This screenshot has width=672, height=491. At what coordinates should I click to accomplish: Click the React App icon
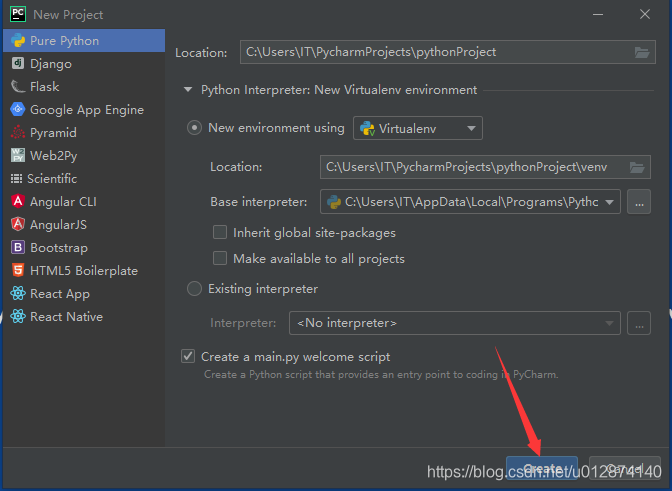pos(18,293)
